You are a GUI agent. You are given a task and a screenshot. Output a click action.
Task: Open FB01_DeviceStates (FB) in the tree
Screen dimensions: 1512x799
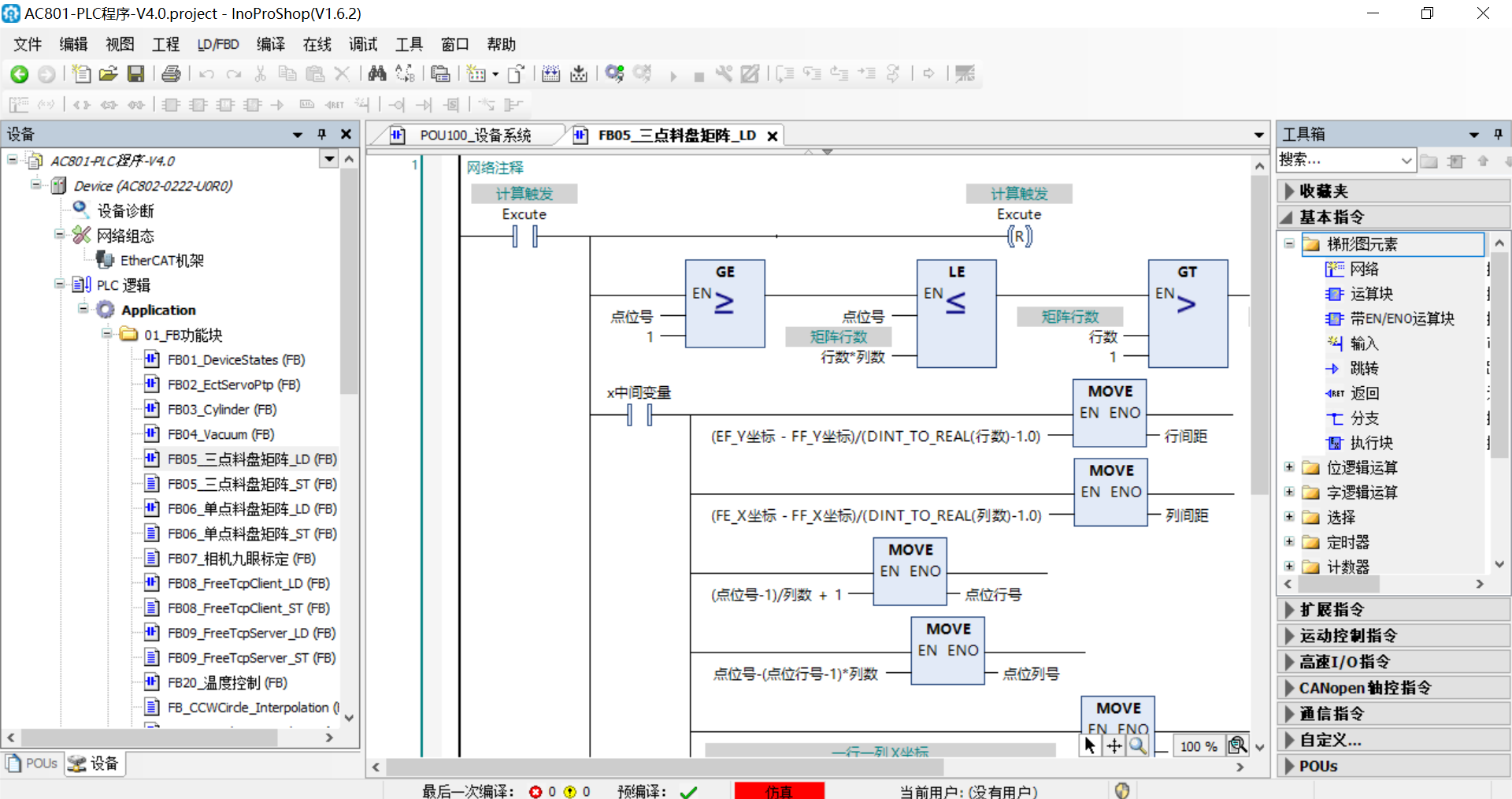pos(235,359)
